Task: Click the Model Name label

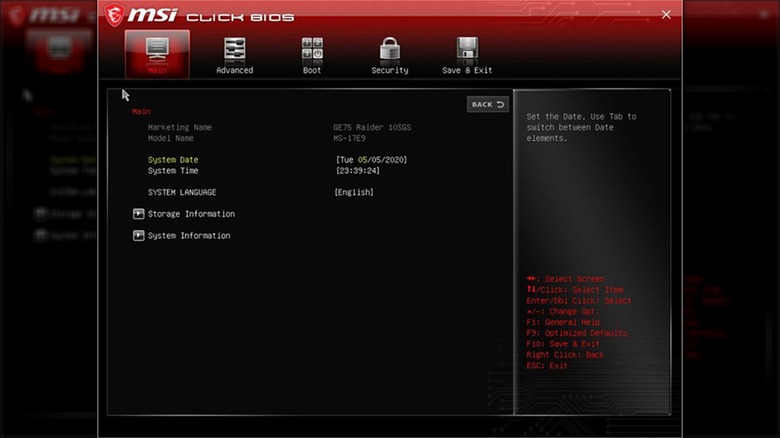Action: 171,138
